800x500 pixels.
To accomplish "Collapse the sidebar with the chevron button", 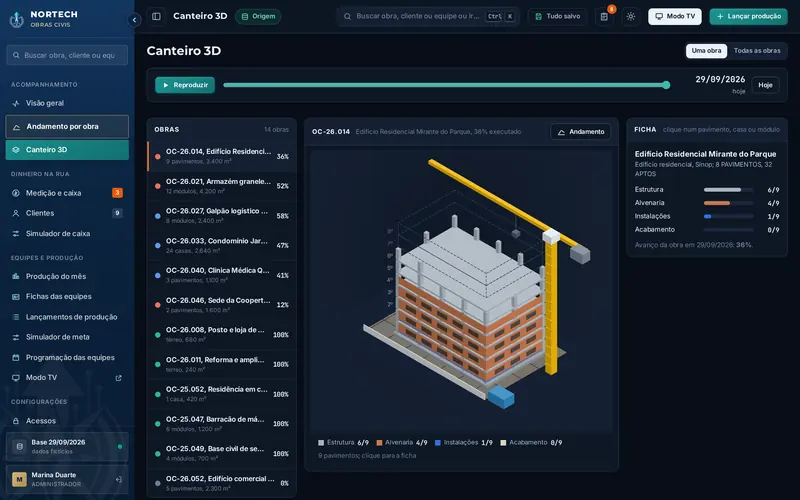I will point(134,20).
